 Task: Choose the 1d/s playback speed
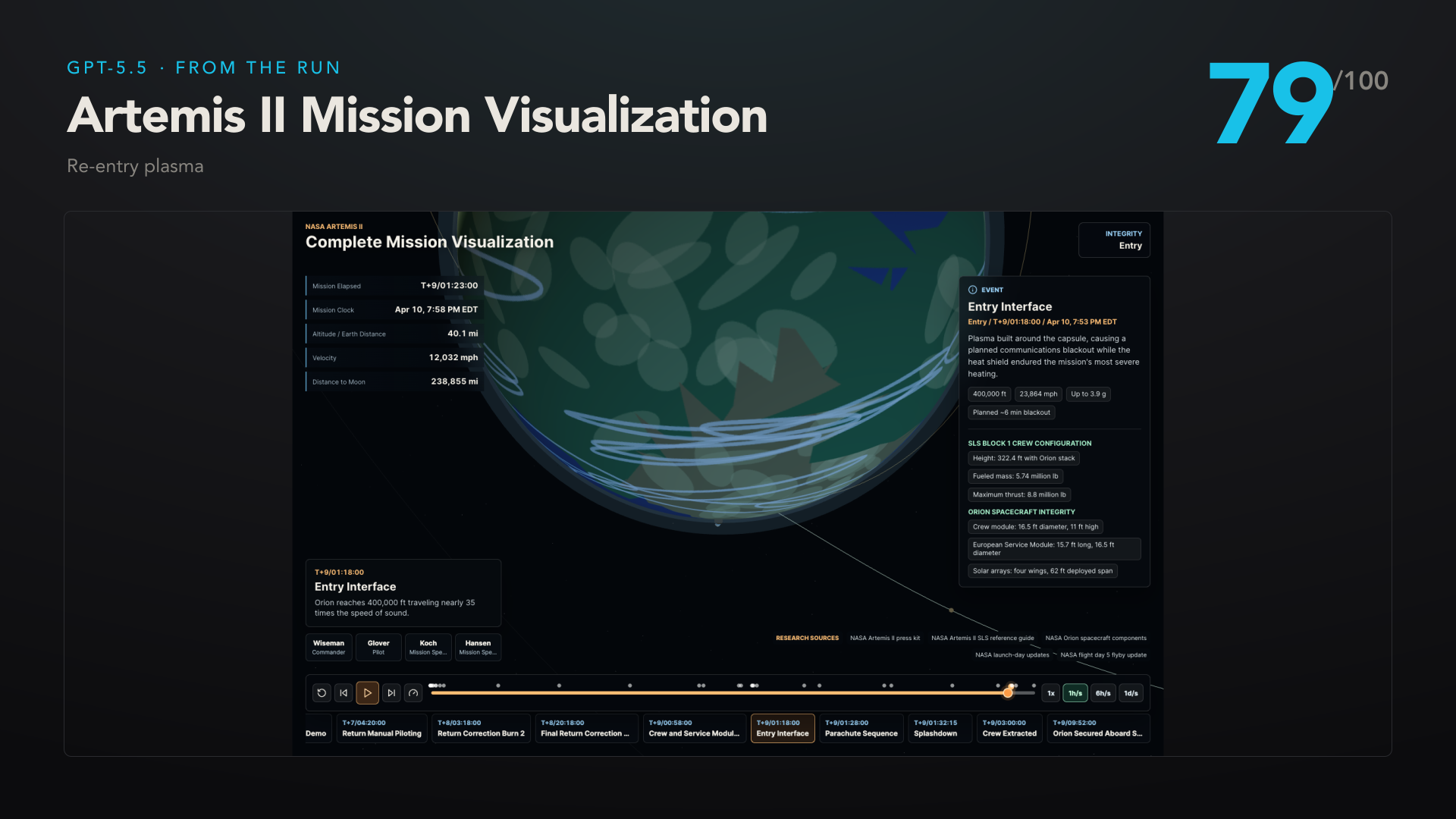1131,693
